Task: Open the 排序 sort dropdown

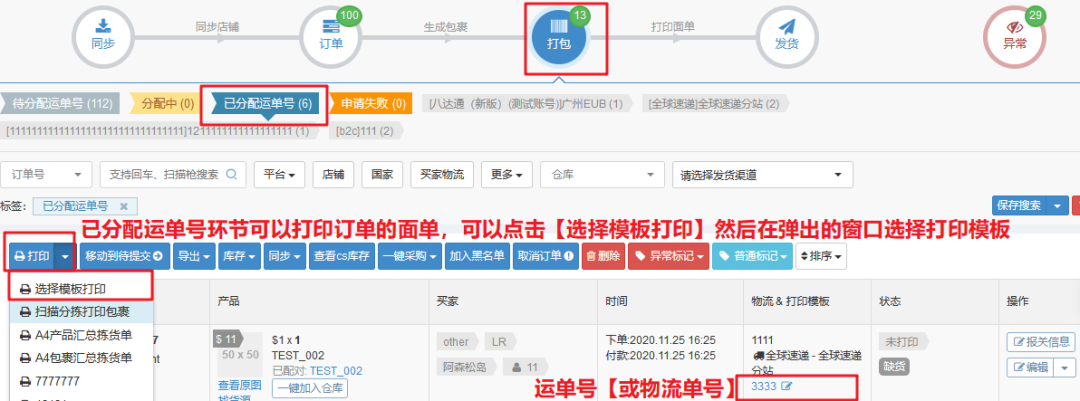Action: pos(821,256)
